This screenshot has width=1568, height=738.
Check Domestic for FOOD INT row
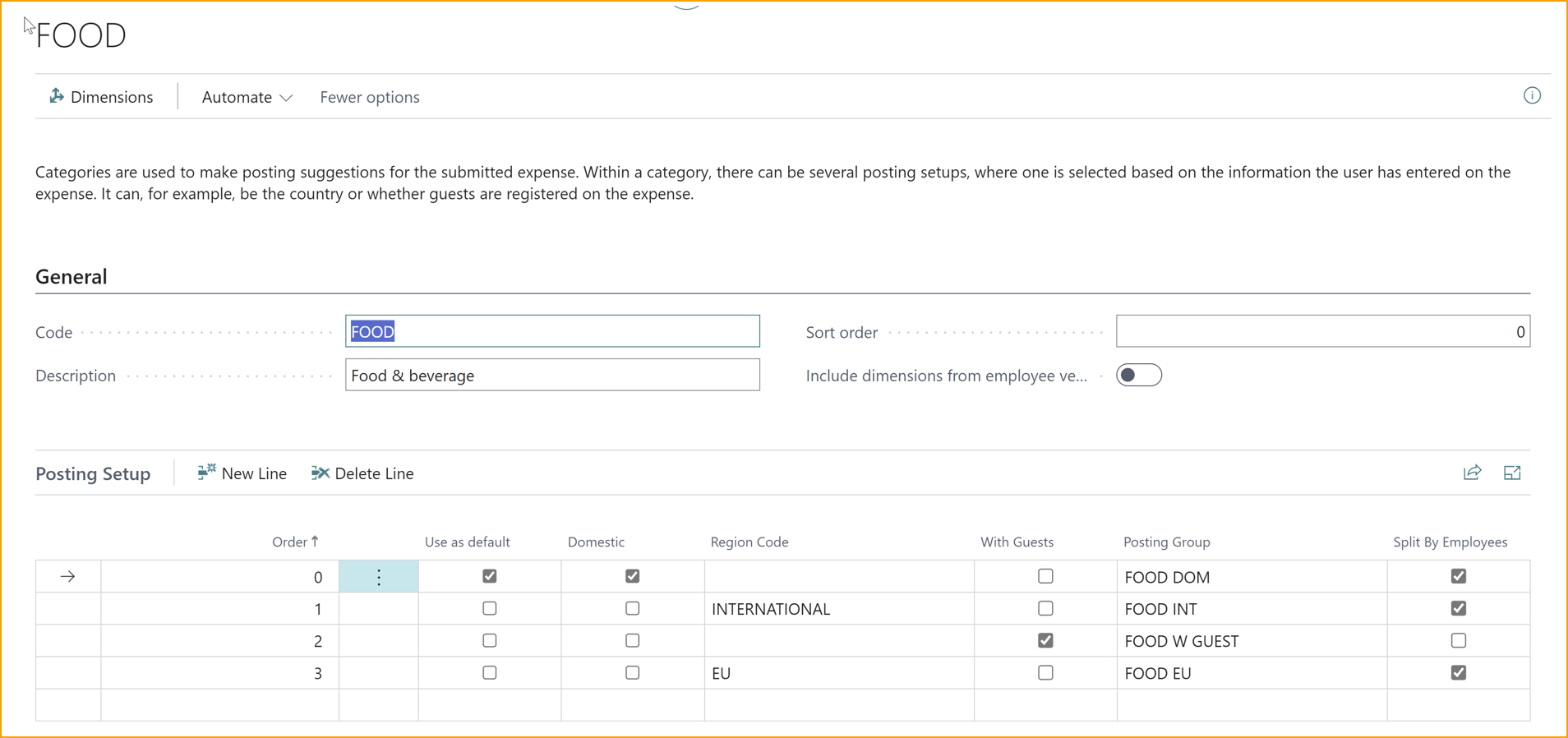(x=632, y=608)
